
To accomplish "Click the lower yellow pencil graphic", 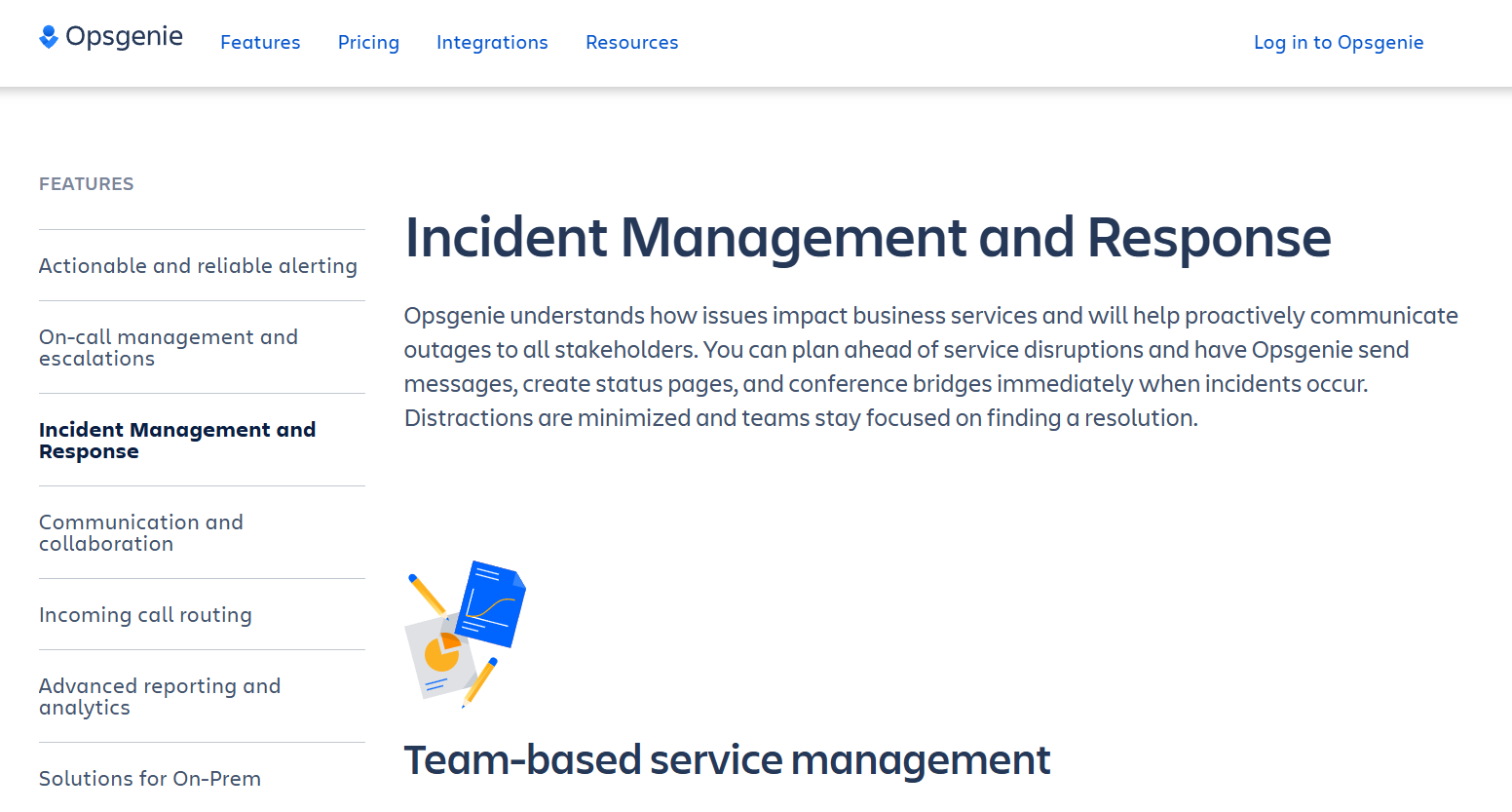I will [x=481, y=680].
